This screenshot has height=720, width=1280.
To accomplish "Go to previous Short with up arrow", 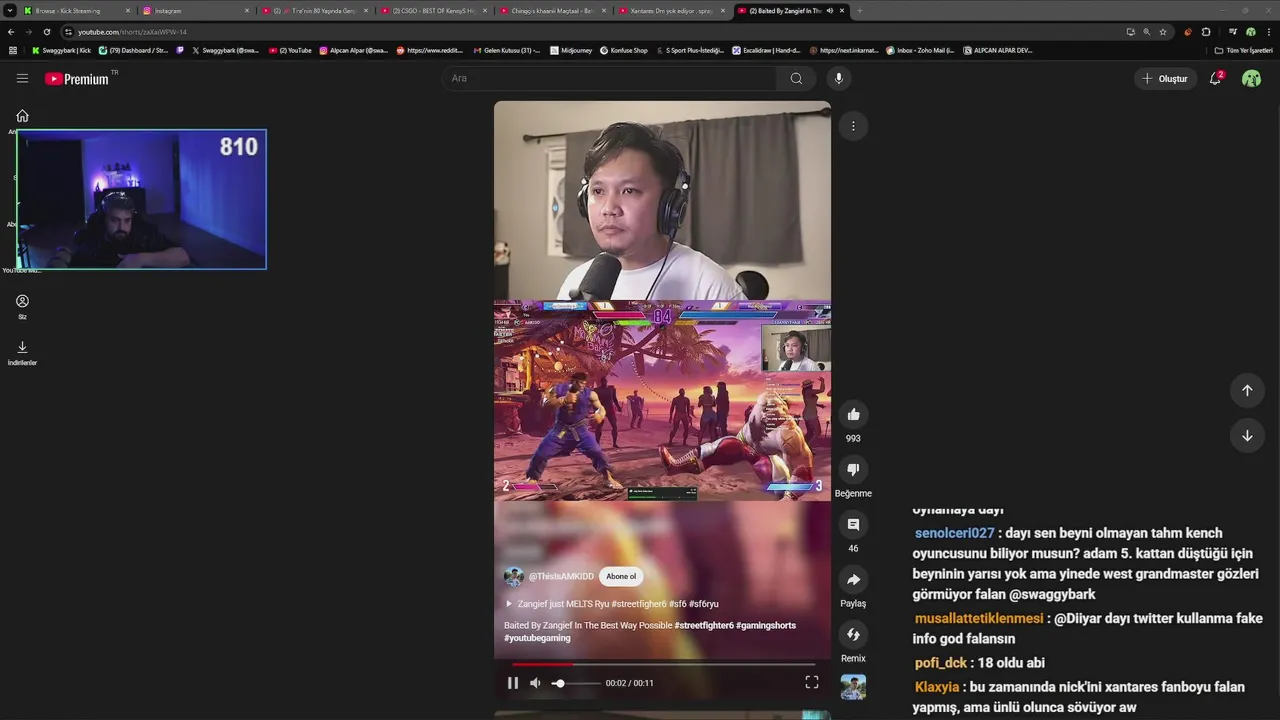I will [x=1247, y=390].
